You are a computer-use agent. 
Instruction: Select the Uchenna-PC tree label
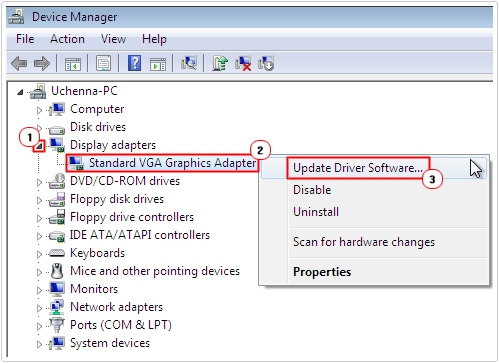coord(84,91)
